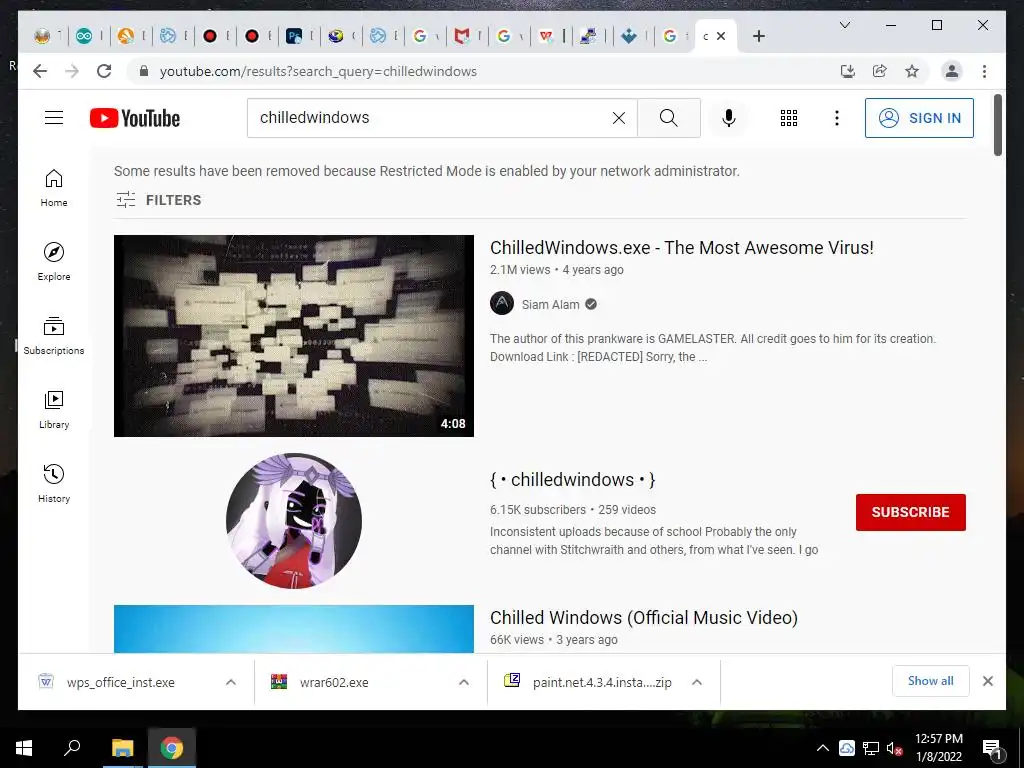The width and height of the screenshot is (1024, 768).
Task: Open the notification center icon
Action: click(x=992, y=748)
